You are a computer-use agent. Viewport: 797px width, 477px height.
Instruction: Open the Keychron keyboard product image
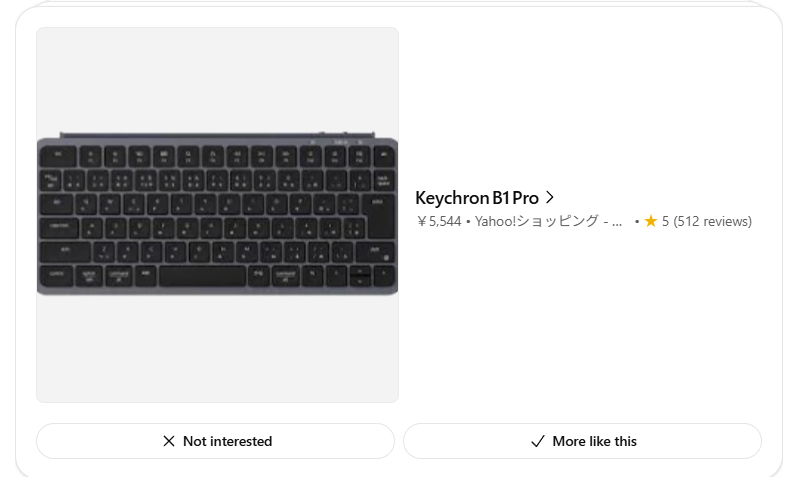pos(218,215)
